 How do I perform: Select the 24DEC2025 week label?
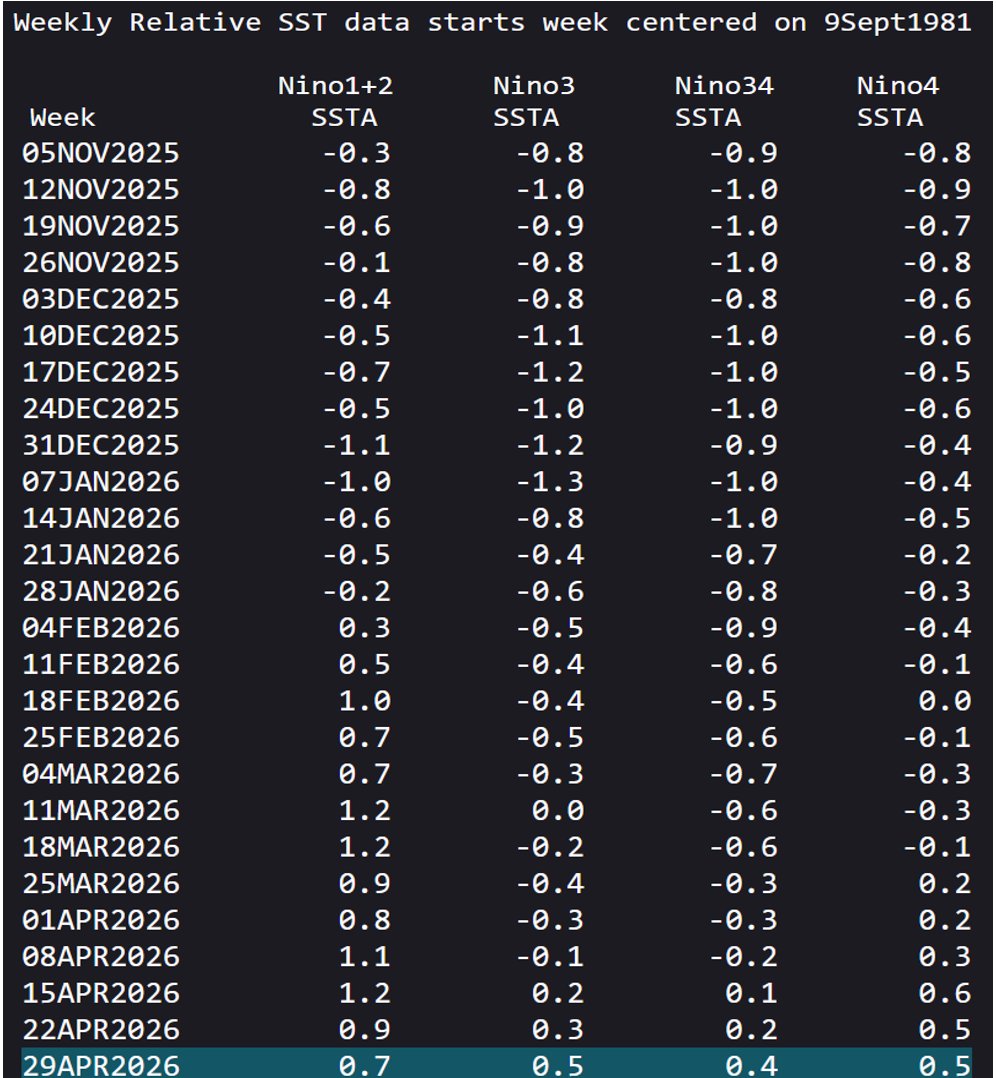(x=101, y=408)
